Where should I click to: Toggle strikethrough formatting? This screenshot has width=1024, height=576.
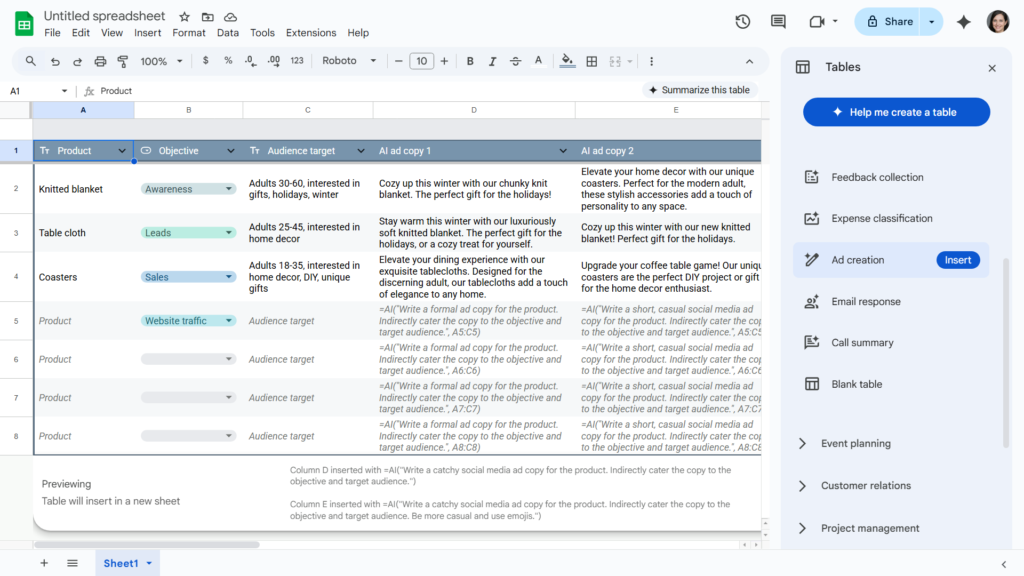point(515,61)
